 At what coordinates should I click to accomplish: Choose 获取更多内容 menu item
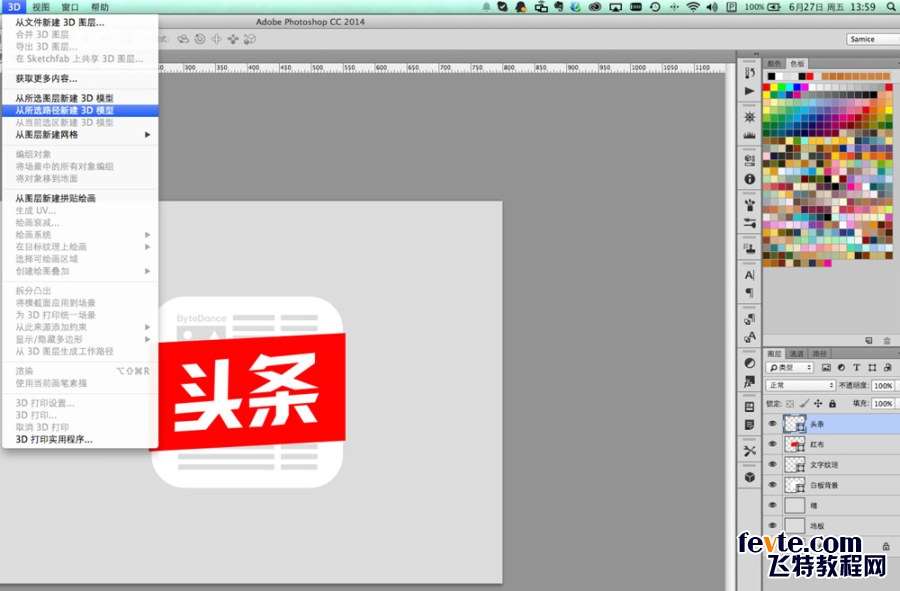(x=80, y=78)
